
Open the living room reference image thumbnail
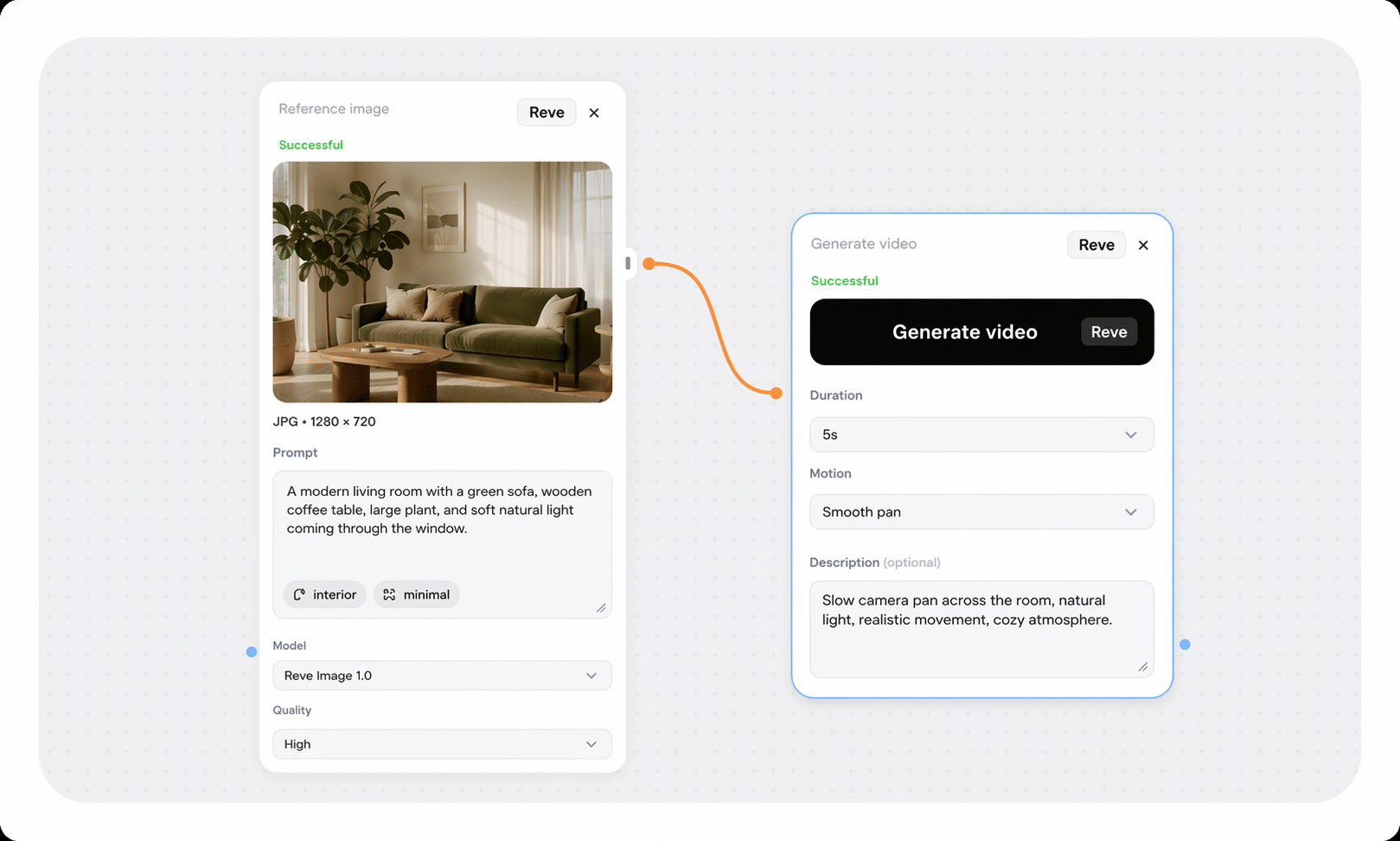pyautogui.click(x=443, y=282)
